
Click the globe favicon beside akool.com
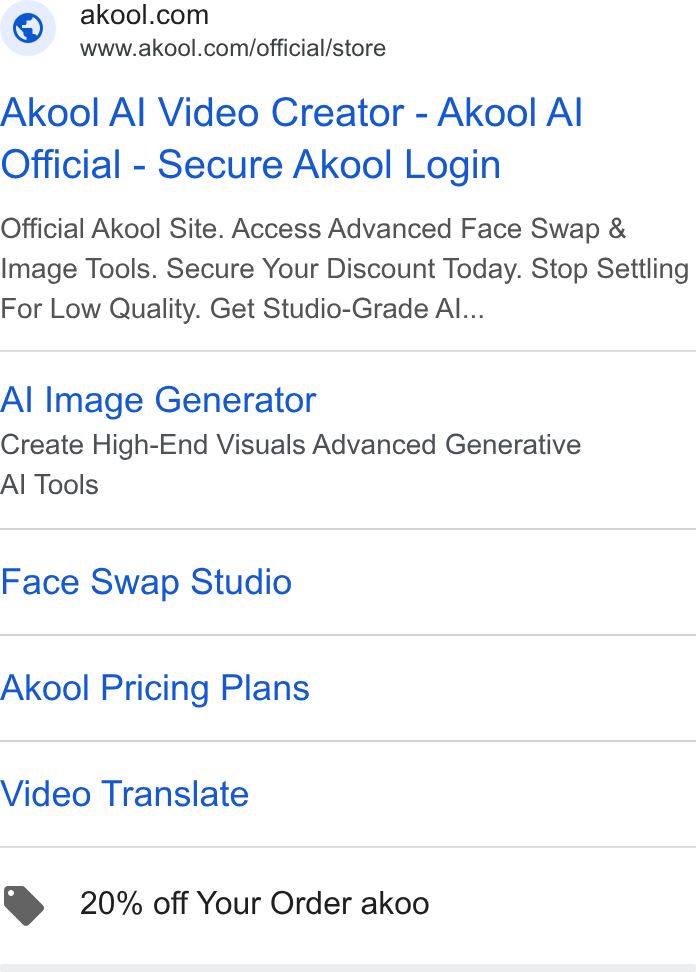click(28, 28)
